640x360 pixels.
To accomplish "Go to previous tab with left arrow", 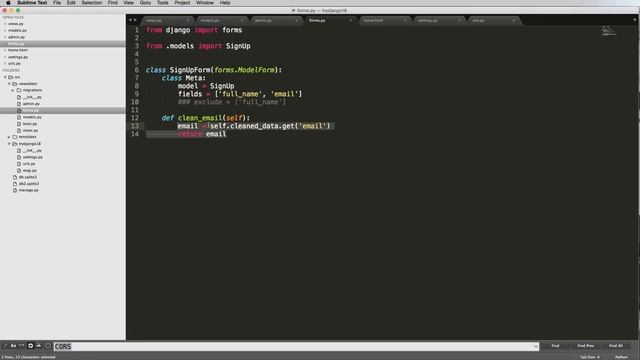I will pyautogui.click(x=130, y=20).
